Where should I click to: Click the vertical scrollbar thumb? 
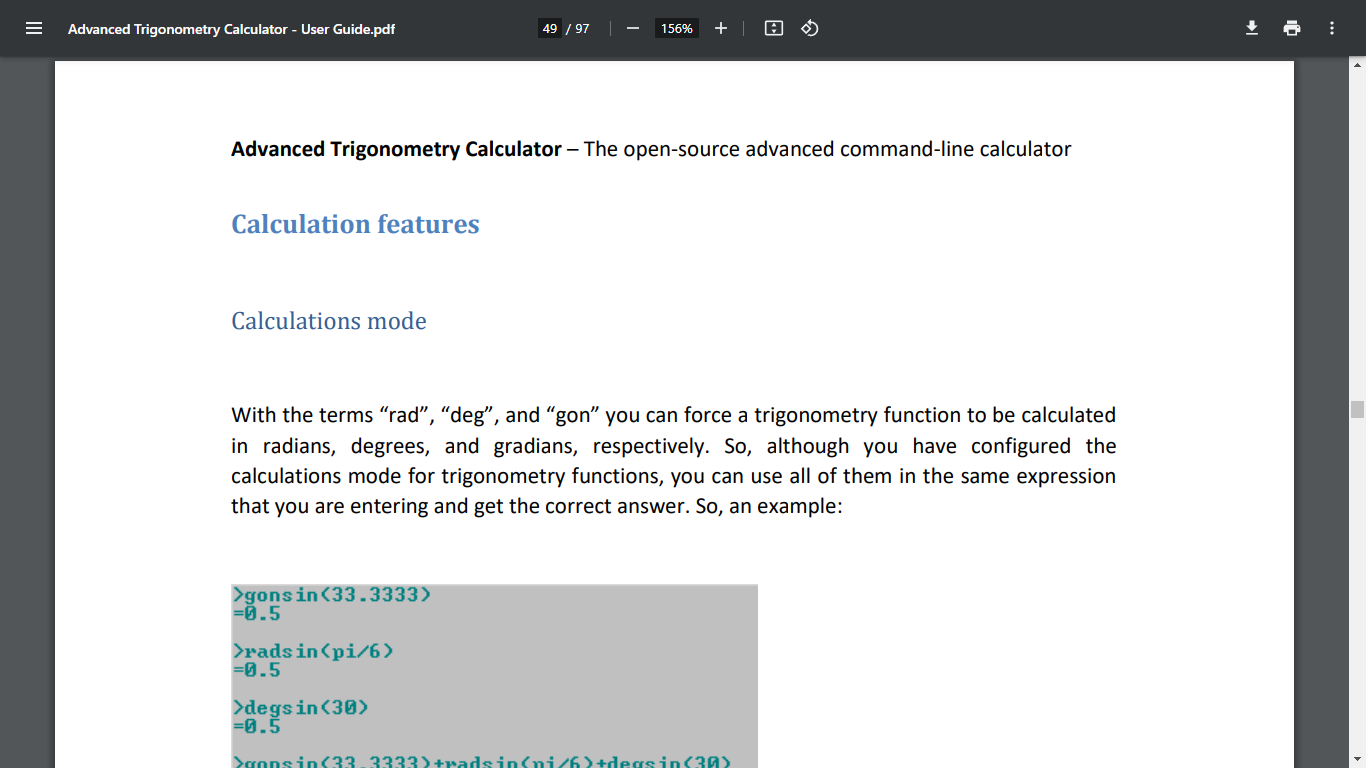(1357, 409)
